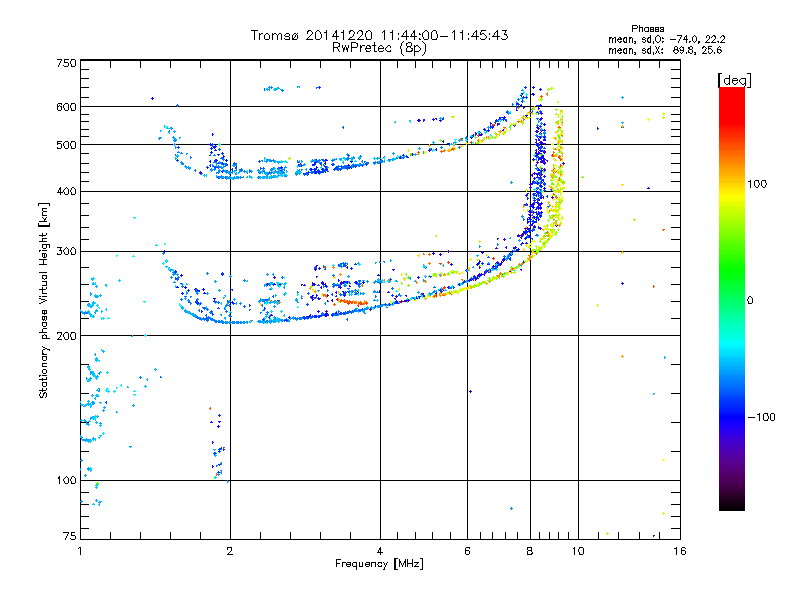
Task: Click the x-axis tick label '10'
Action: 578,551
